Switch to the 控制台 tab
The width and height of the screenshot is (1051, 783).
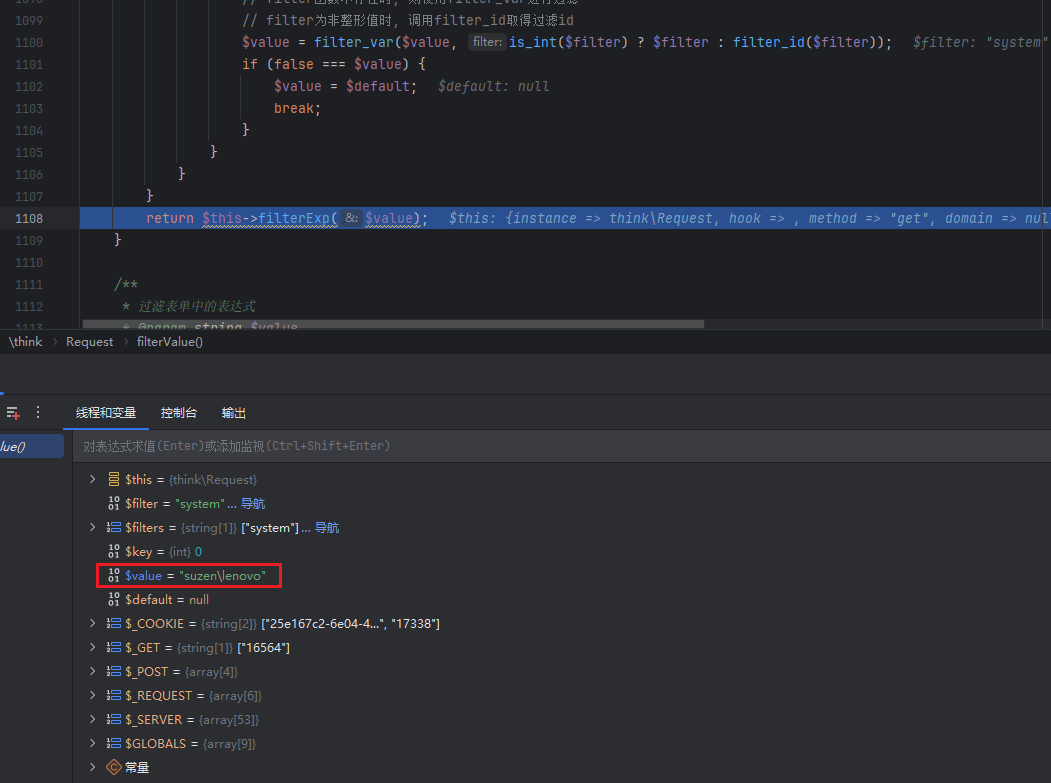[x=179, y=413]
